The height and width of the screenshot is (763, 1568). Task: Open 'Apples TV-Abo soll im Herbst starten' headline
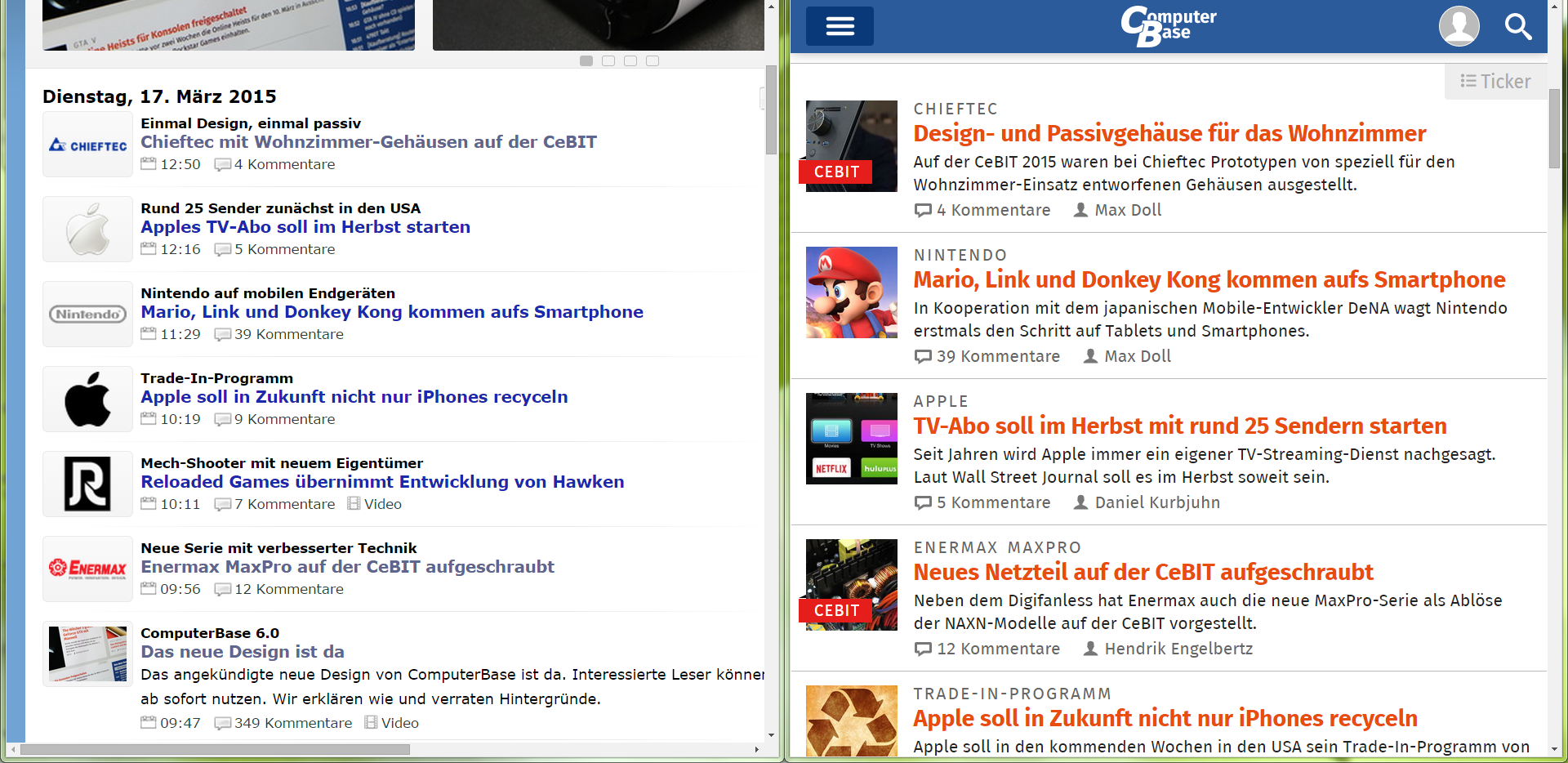point(305,227)
